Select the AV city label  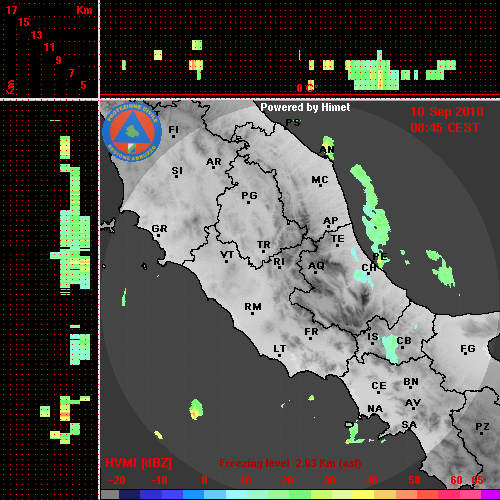point(413,403)
